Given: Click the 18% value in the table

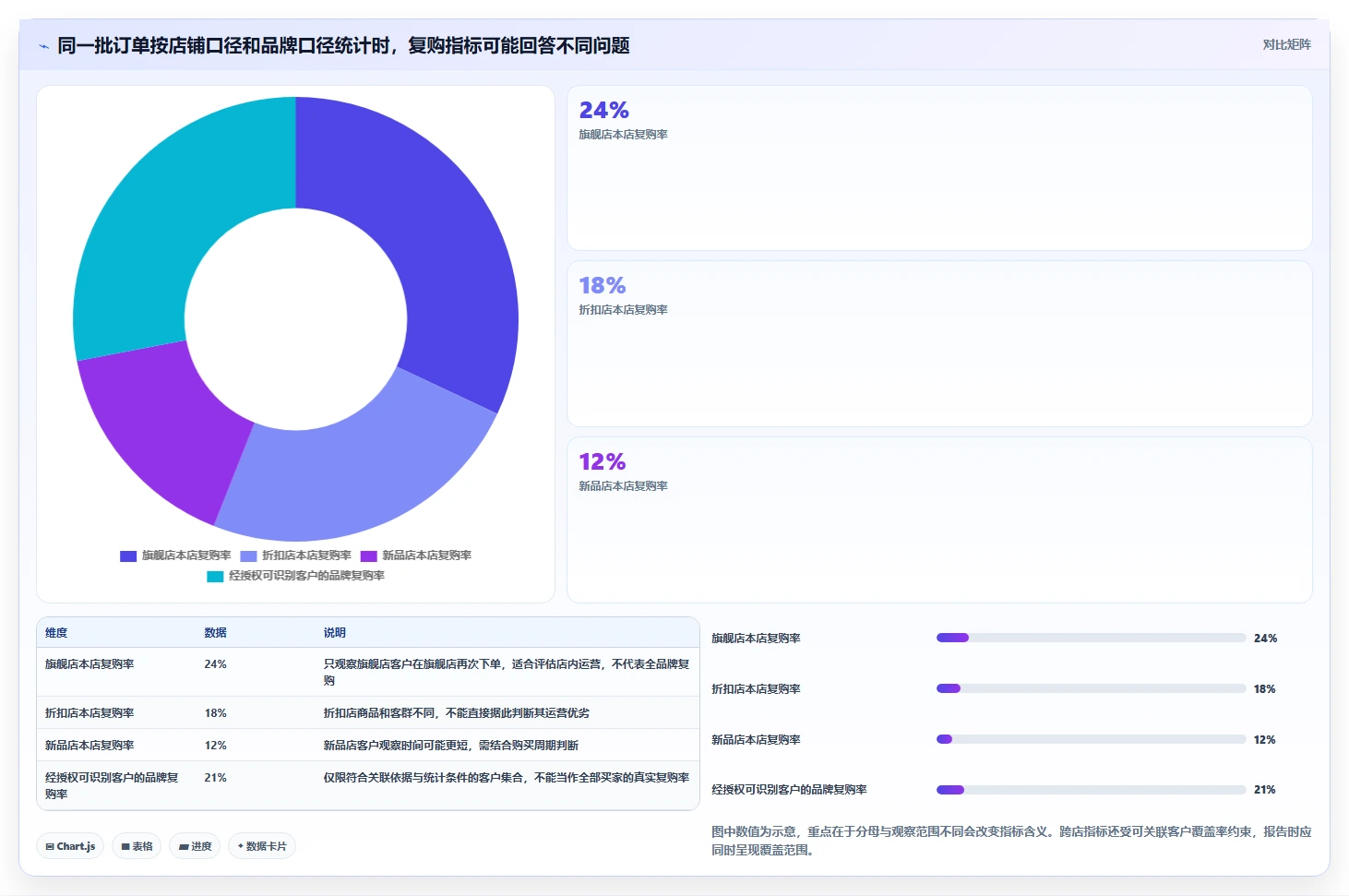Looking at the screenshot, I should 215,713.
